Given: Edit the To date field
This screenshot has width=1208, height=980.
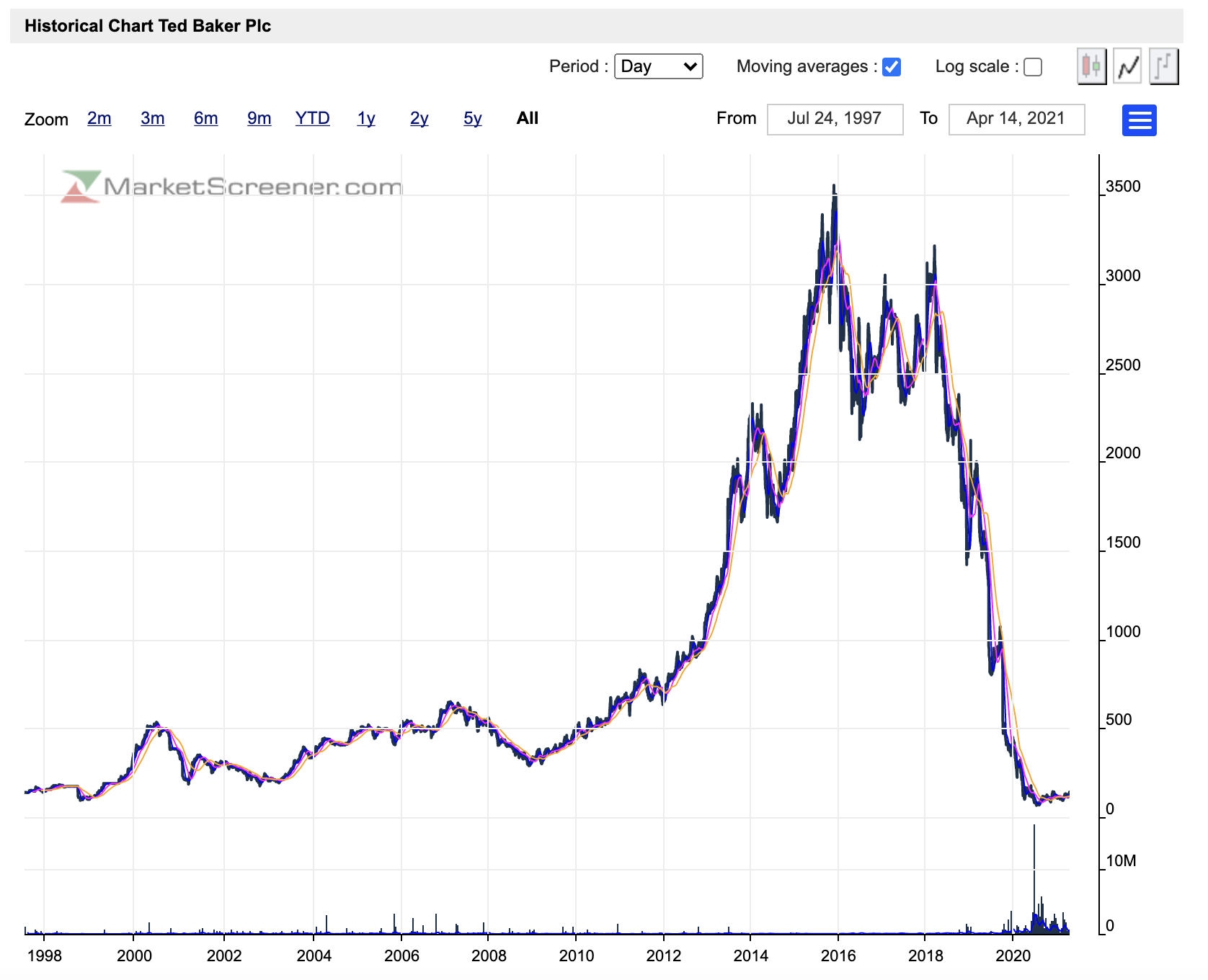Looking at the screenshot, I should pos(1017,119).
